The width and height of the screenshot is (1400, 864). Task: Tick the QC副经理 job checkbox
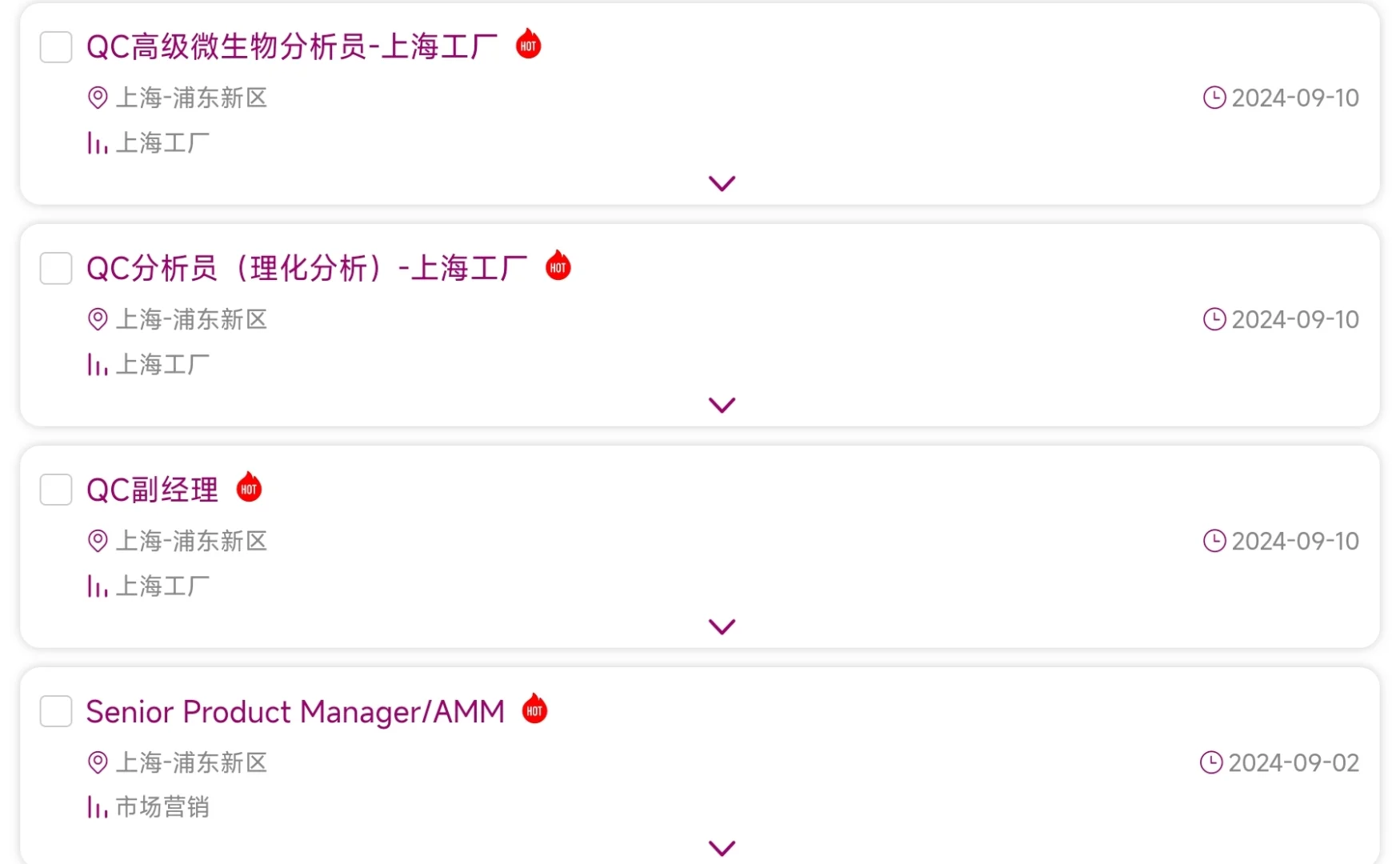[x=56, y=490]
